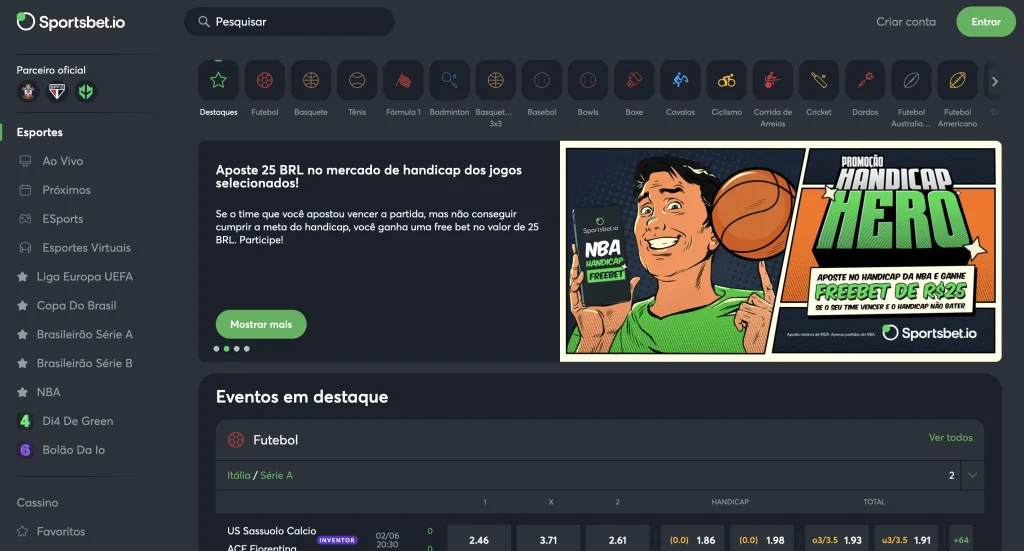Focus the Pesquisar search field
Image resolution: width=1024 pixels, height=551 pixels.
pos(289,22)
